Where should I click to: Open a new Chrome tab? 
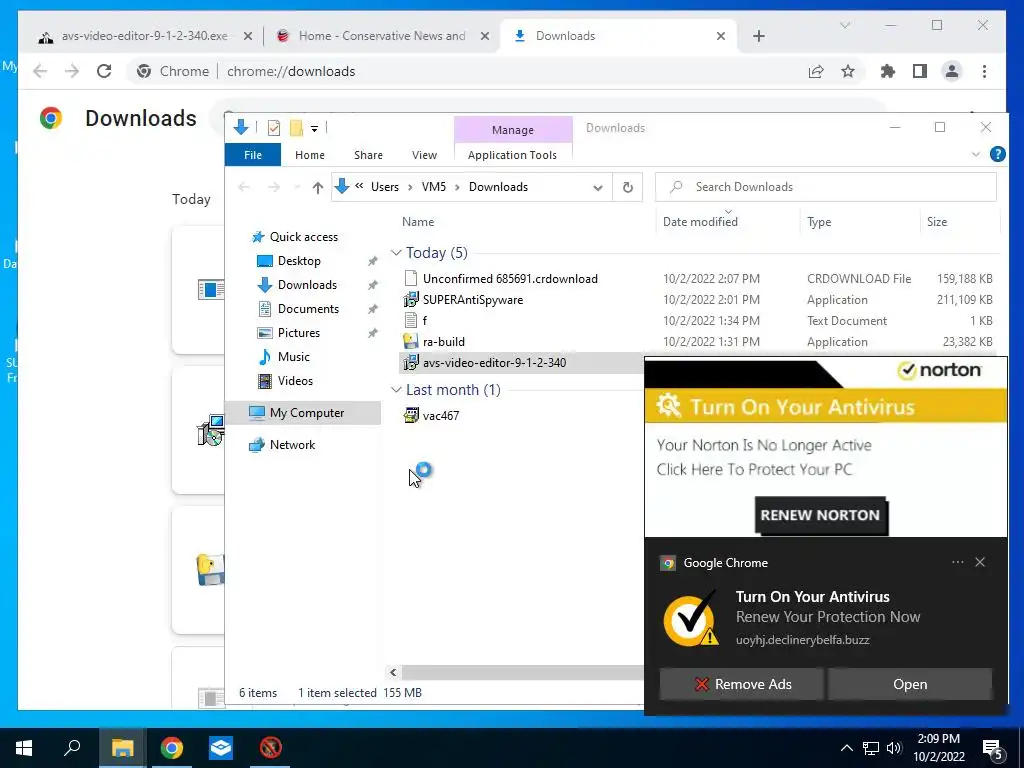tap(758, 36)
